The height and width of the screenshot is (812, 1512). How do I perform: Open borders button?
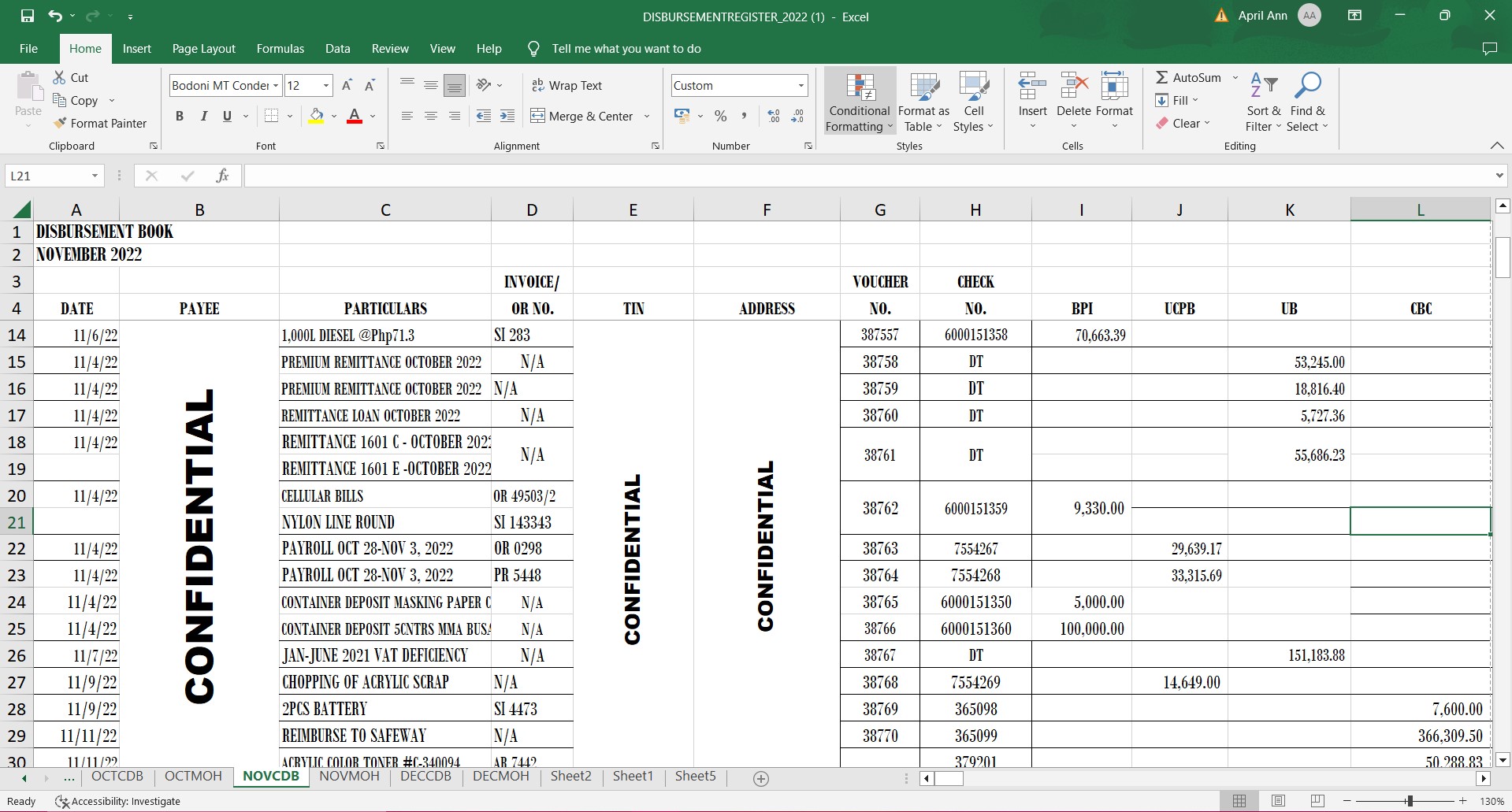click(272, 116)
